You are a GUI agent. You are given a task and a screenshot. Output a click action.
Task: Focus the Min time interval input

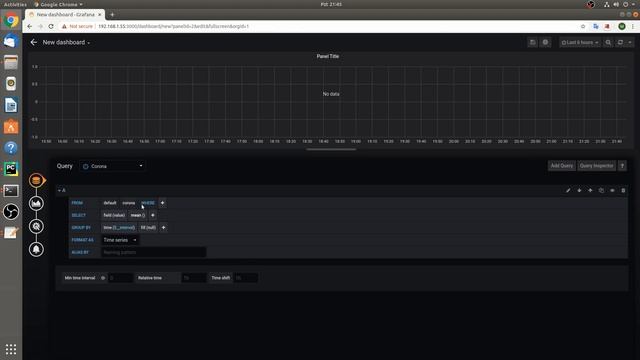click(120, 278)
